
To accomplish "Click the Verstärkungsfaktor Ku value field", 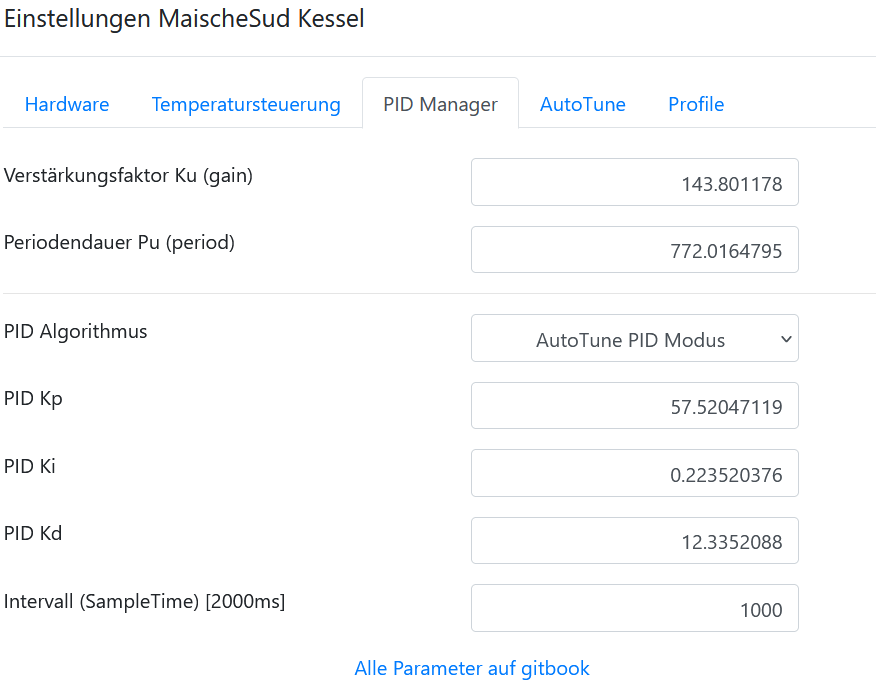I will click(x=635, y=183).
